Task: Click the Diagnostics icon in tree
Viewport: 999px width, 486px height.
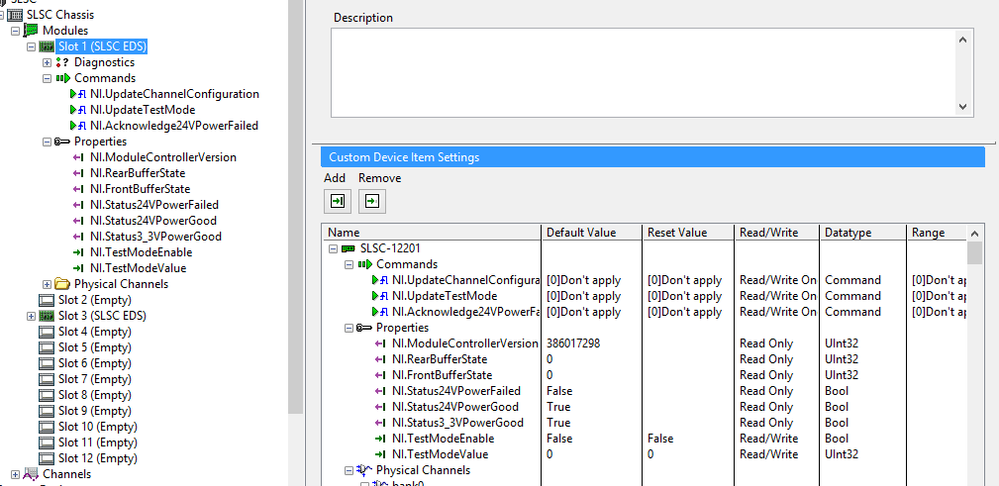Action: point(63,62)
